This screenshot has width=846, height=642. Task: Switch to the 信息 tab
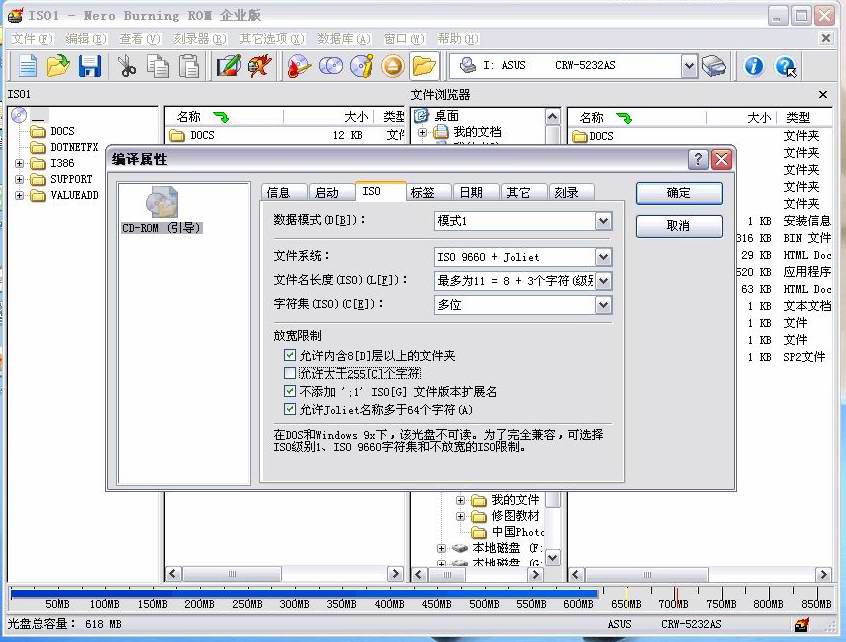284,193
